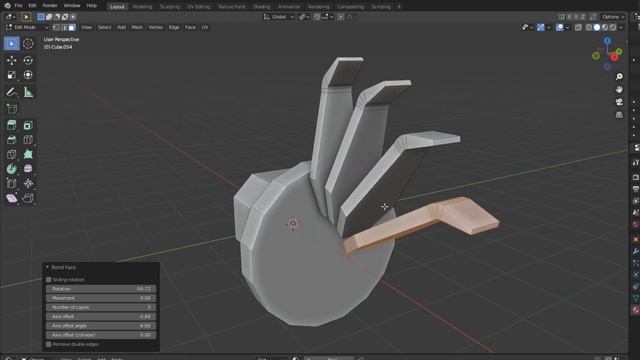Open the Global transform orientation dropdown
This screenshot has height=360, width=640.
click(279, 17)
